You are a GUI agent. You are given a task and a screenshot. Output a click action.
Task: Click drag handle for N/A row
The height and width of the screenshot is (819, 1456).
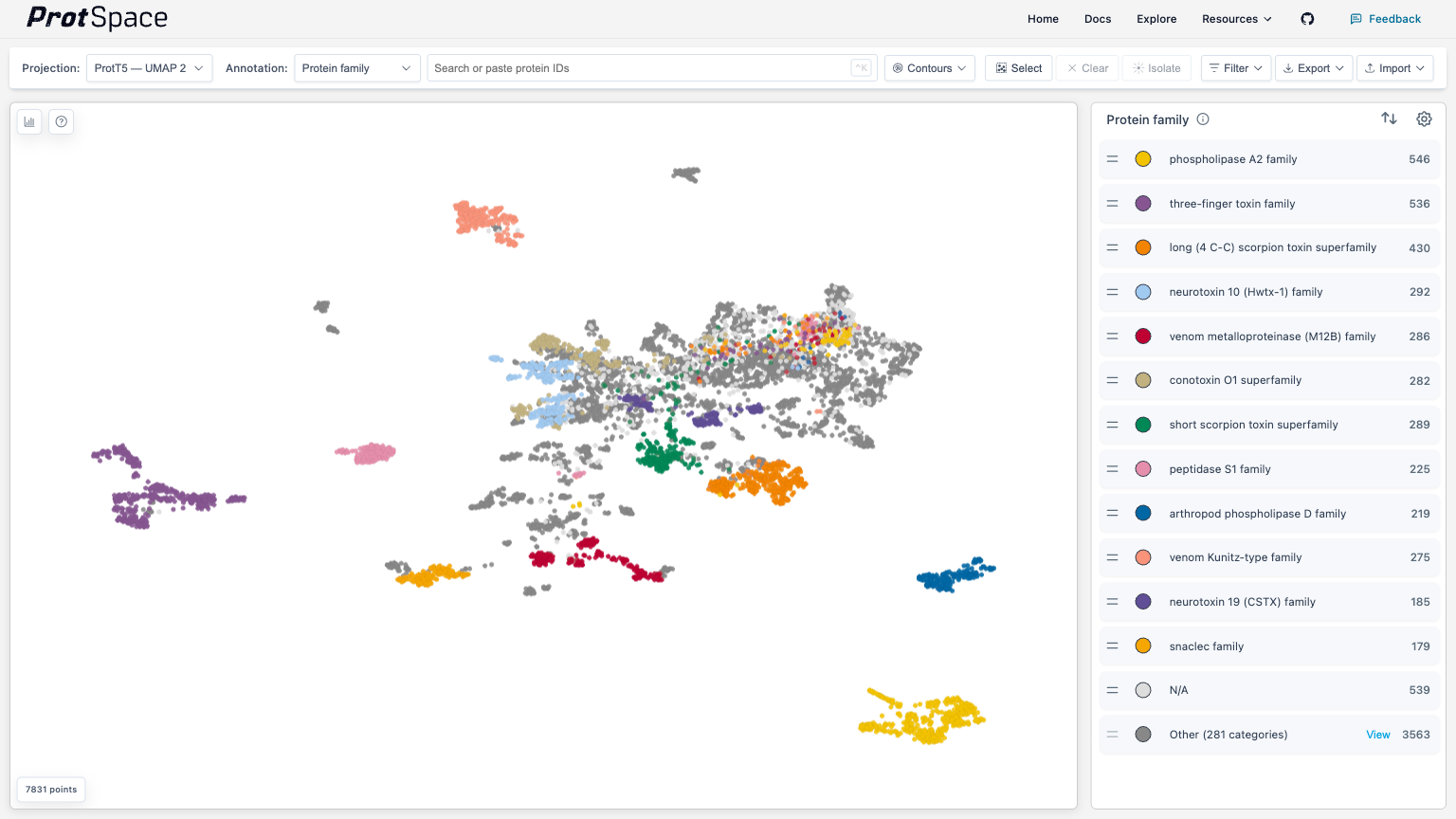point(1113,690)
